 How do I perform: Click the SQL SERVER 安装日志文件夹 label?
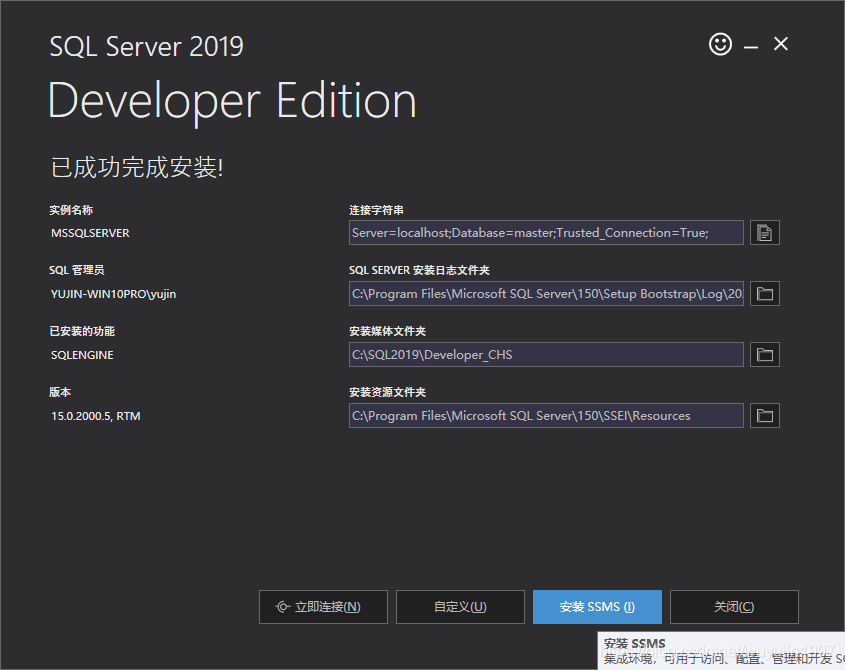coord(419,270)
